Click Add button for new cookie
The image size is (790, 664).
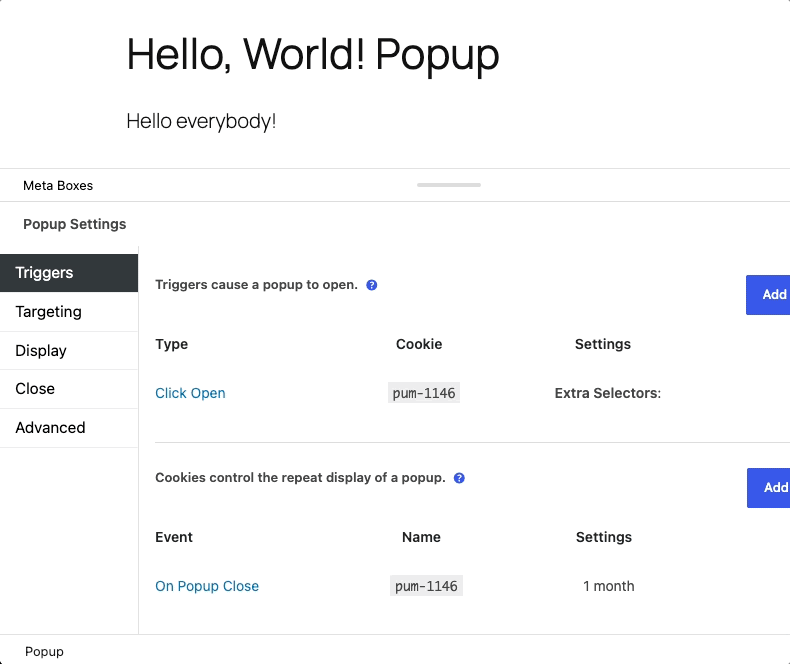(x=768, y=488)
